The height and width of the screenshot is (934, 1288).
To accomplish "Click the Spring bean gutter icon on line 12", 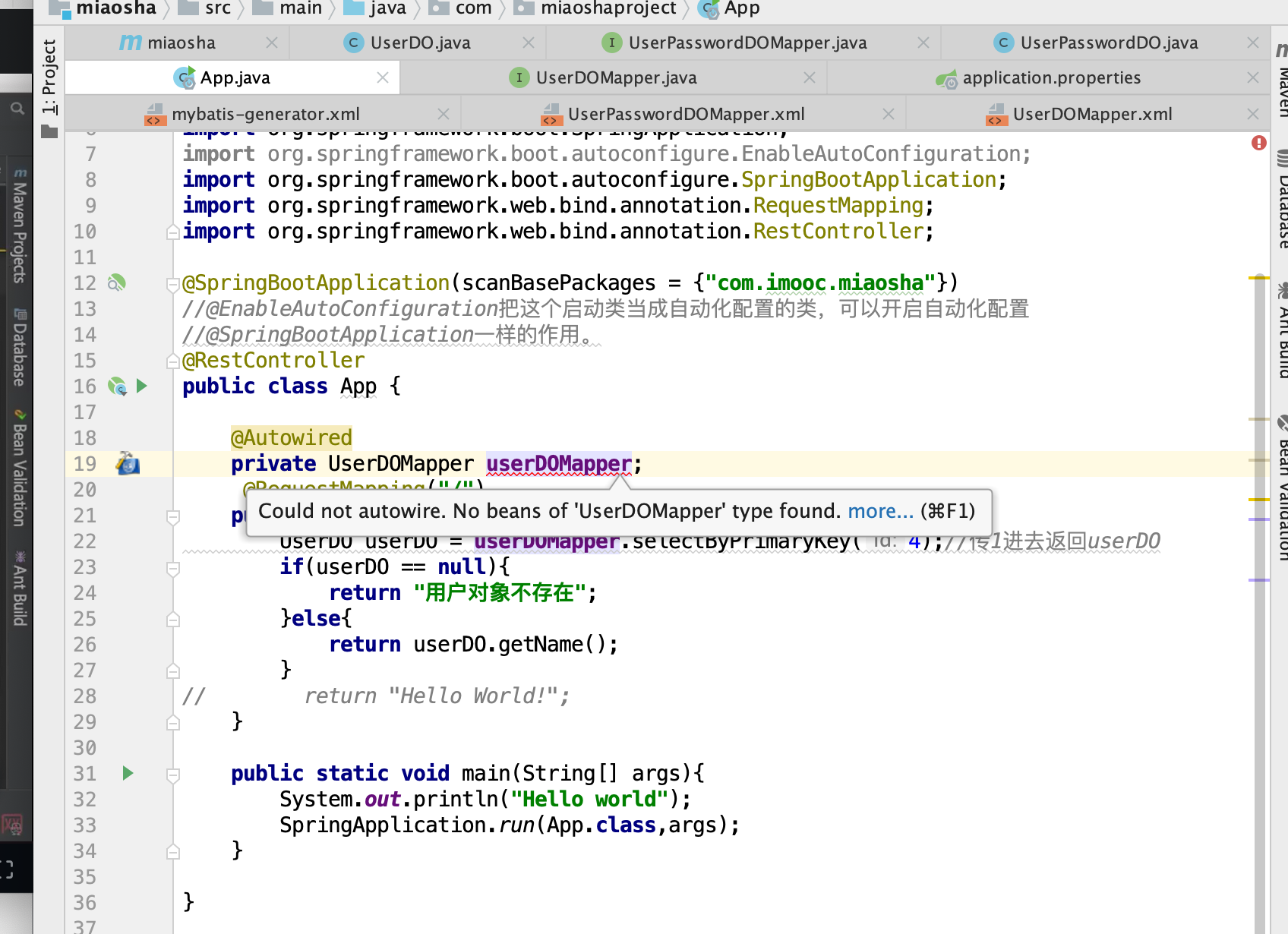I will (116, 283).
